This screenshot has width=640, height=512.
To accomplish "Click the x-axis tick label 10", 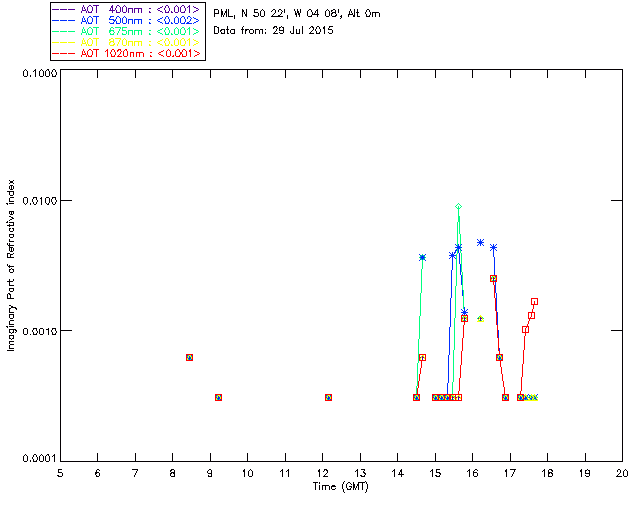I will [247, 473].
